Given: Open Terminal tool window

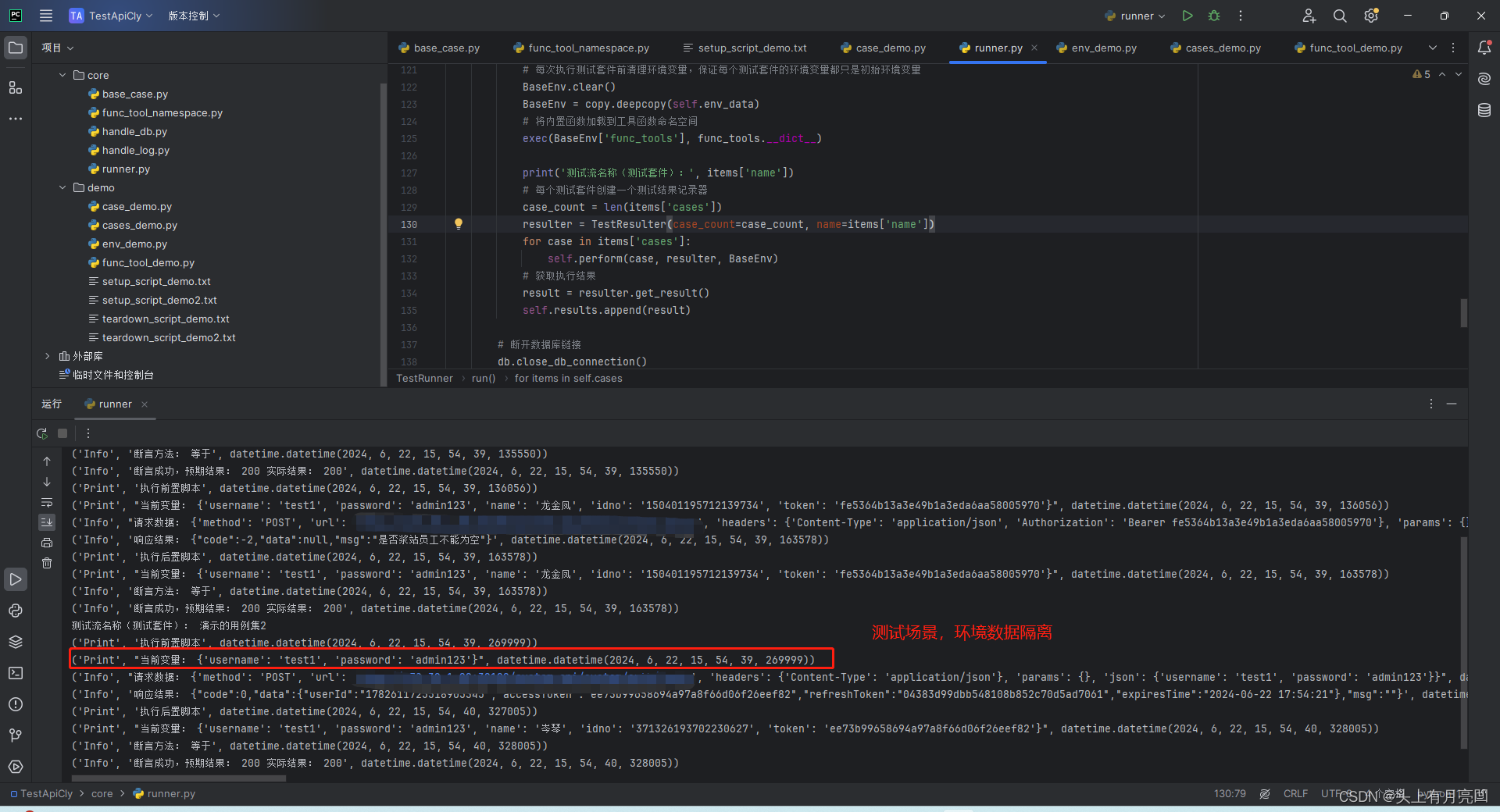Looking at the screenshot, I should pos(16,673).
